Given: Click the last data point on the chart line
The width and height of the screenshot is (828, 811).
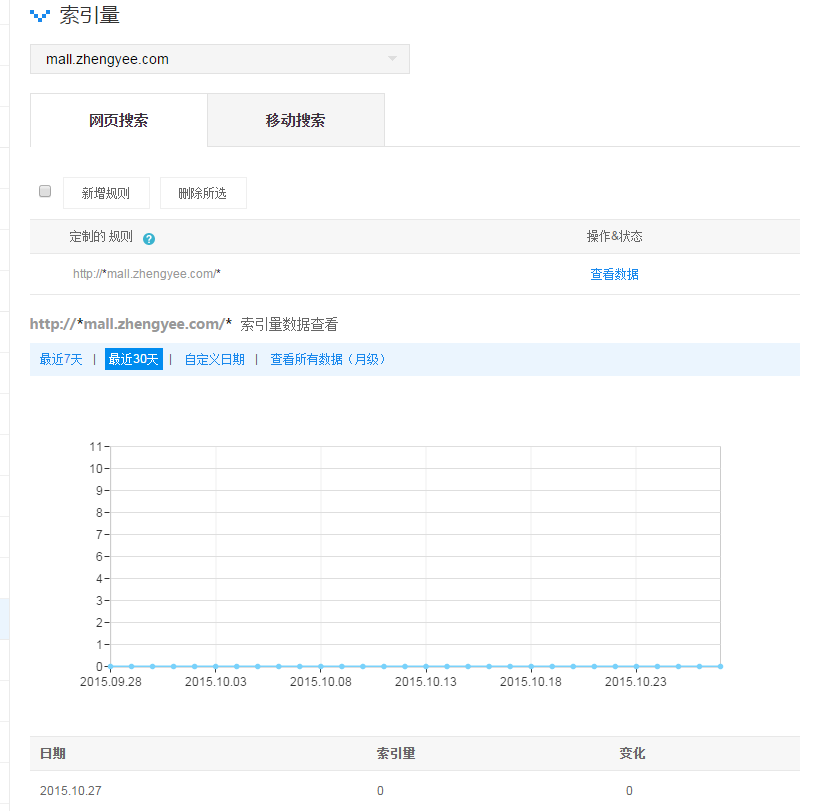Looking at the screenshot, I should 720,666.
